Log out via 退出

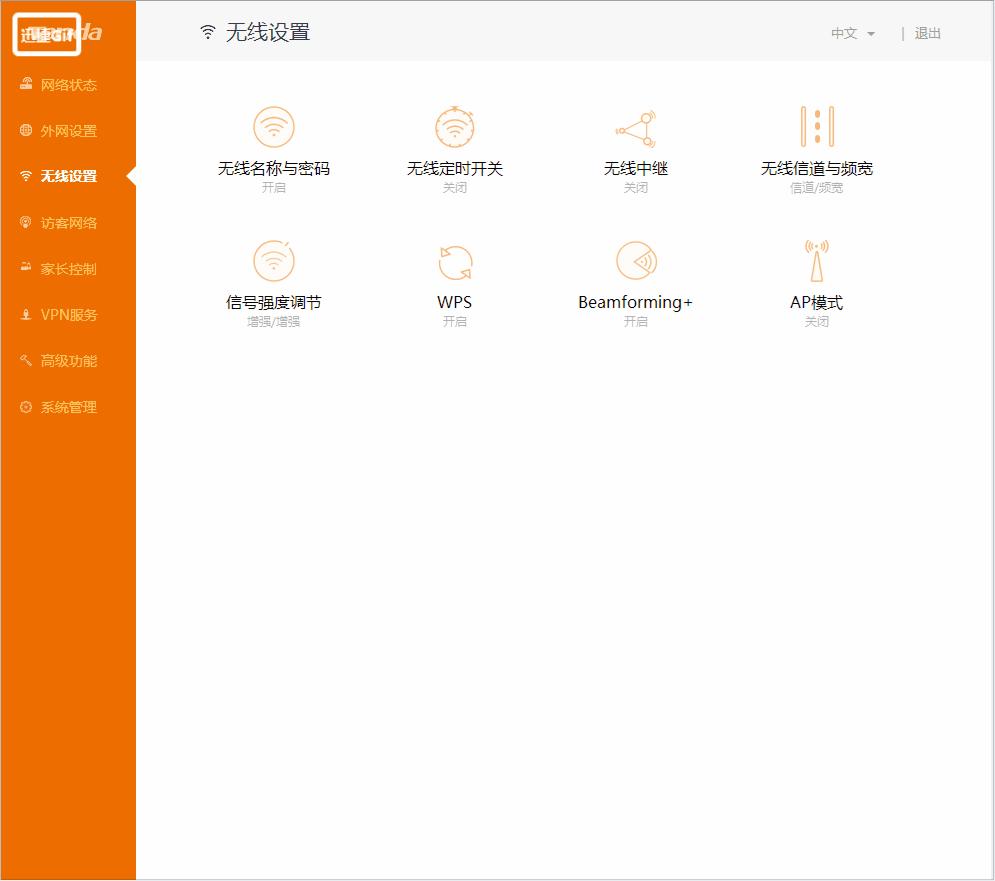point(928,32)
